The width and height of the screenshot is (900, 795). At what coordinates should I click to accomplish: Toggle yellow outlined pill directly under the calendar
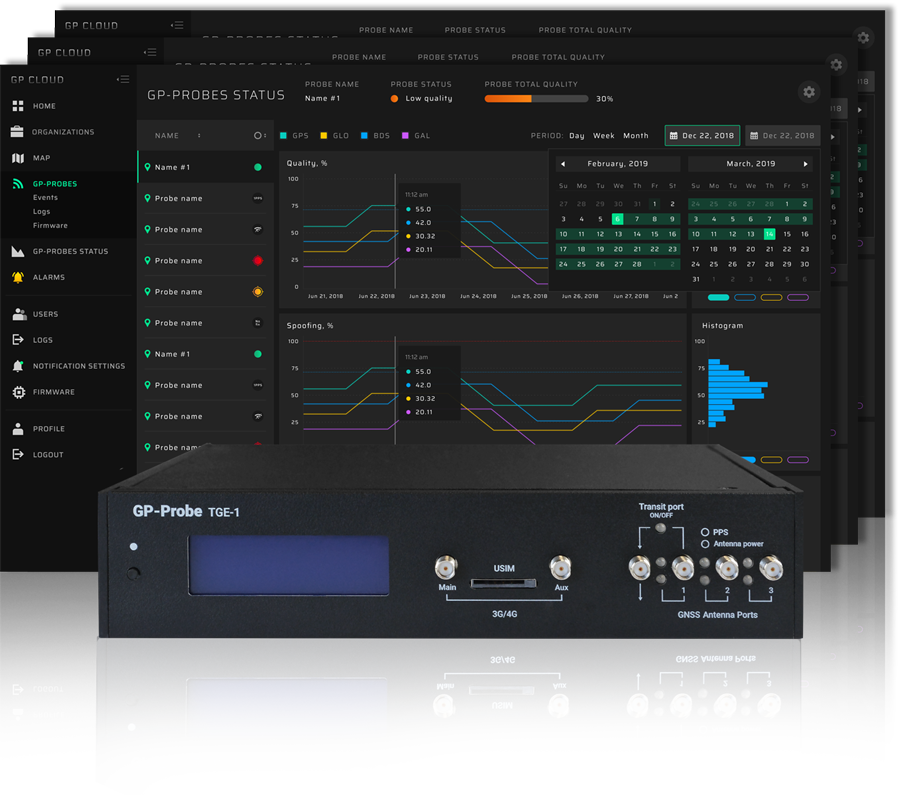(771, 297)
